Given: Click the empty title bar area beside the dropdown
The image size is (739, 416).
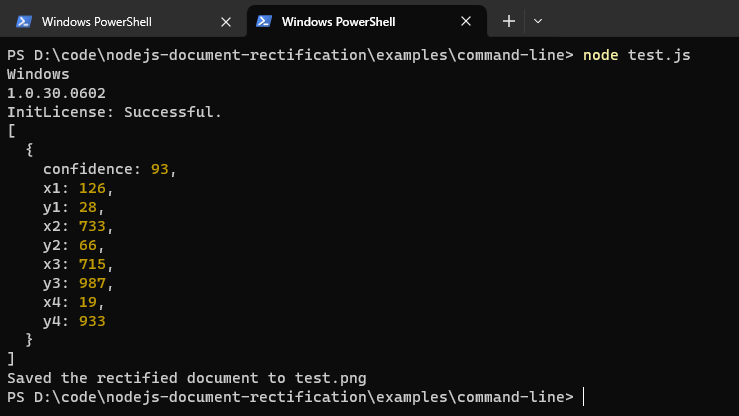Looking at the screenshot, I should tap(640, 20).
